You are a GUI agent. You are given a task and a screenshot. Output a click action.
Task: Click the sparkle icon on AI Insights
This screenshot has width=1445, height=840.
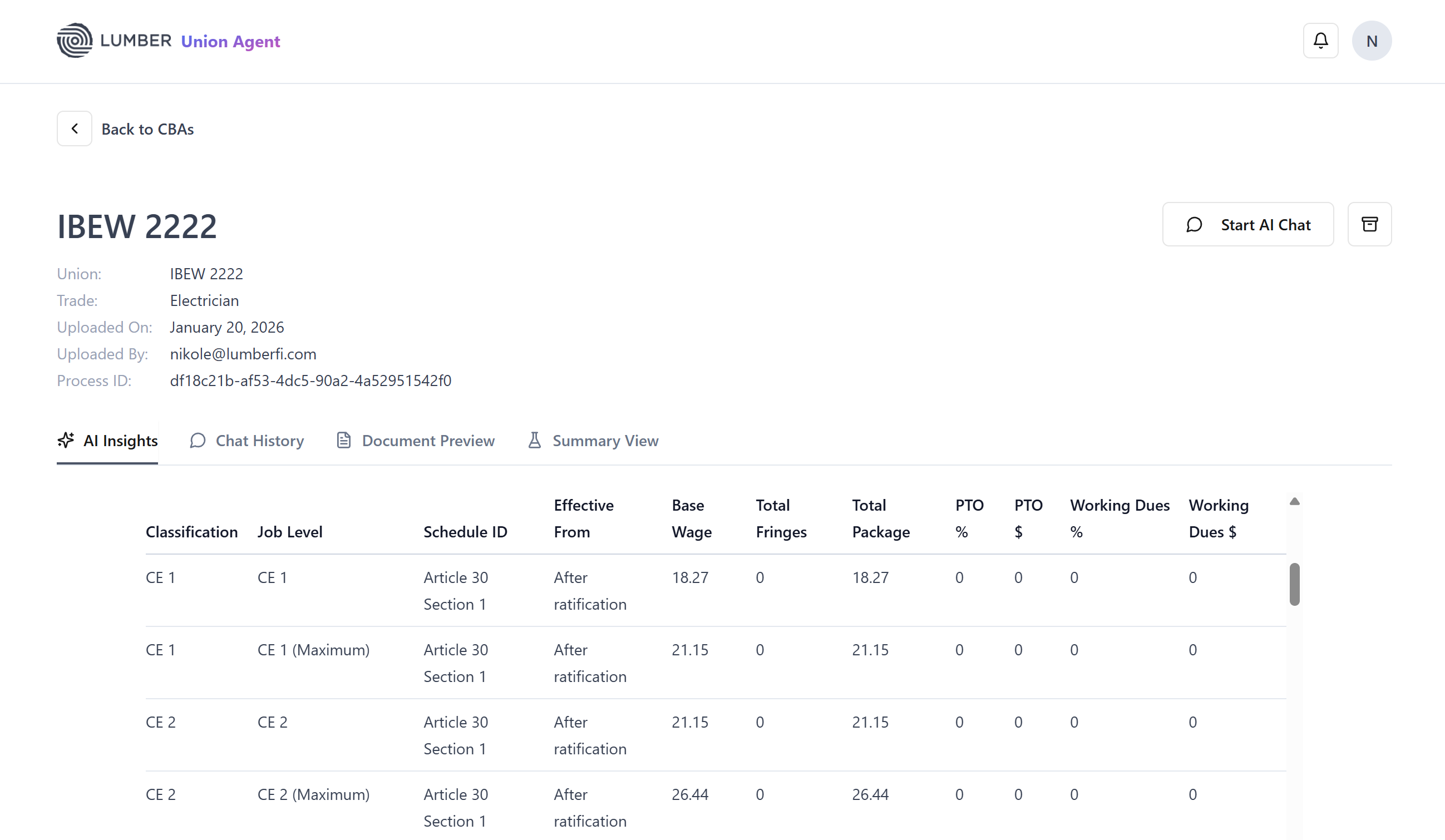(66, 441)
